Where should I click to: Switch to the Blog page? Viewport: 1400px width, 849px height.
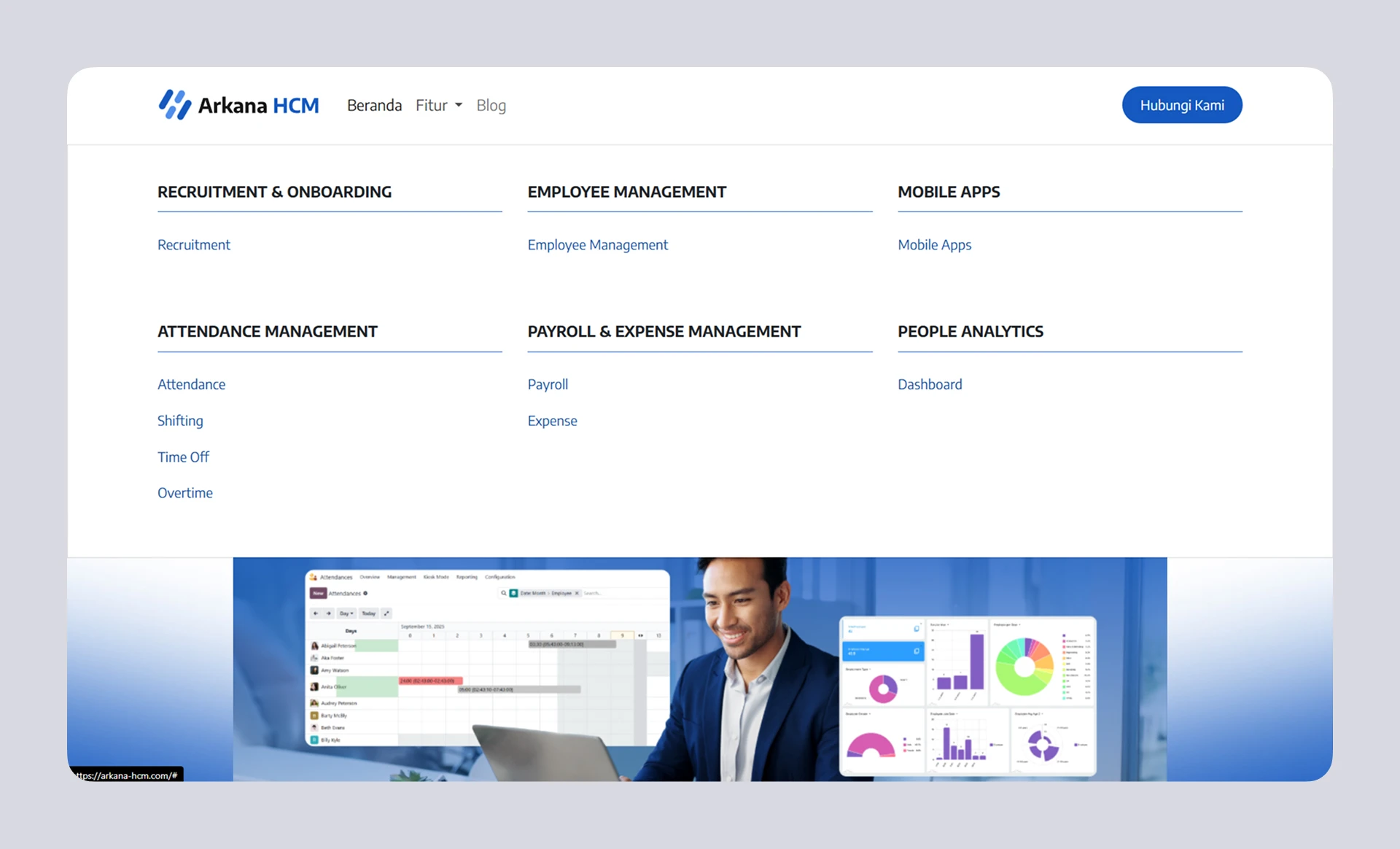tap(491, 105)
